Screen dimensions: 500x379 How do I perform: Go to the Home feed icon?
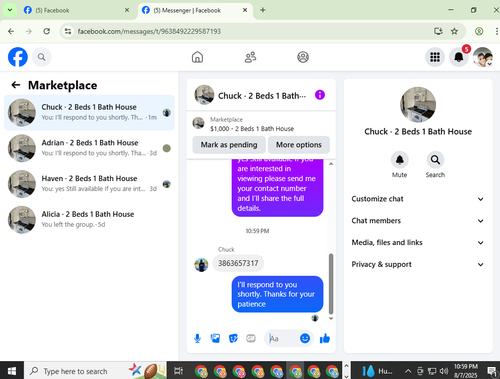tap(197, 57)
